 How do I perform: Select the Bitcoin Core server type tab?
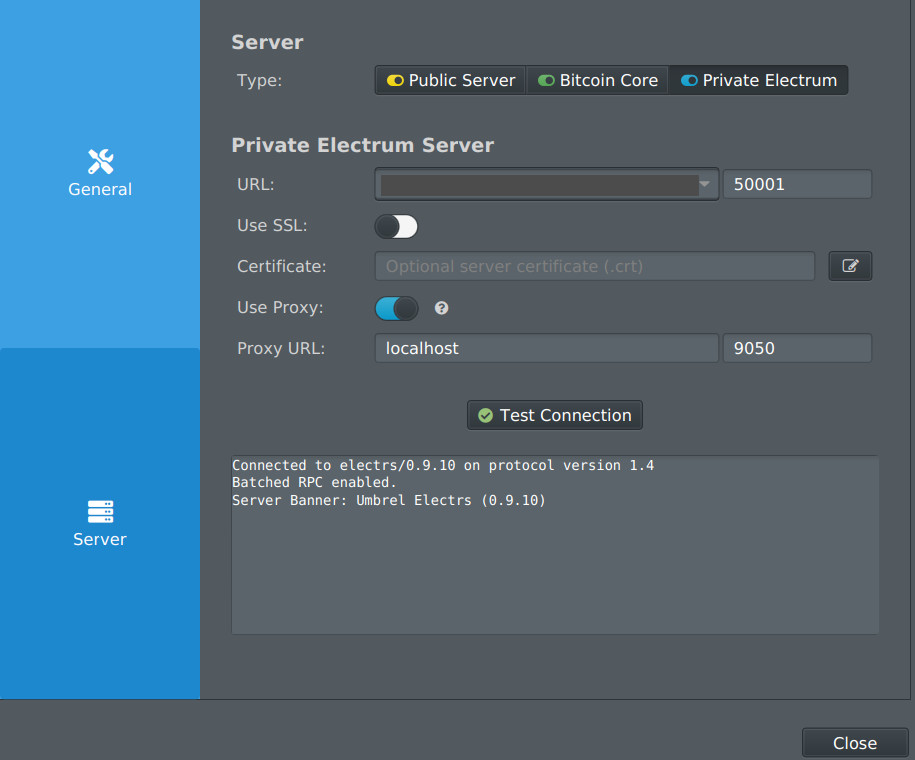(597, 80)
